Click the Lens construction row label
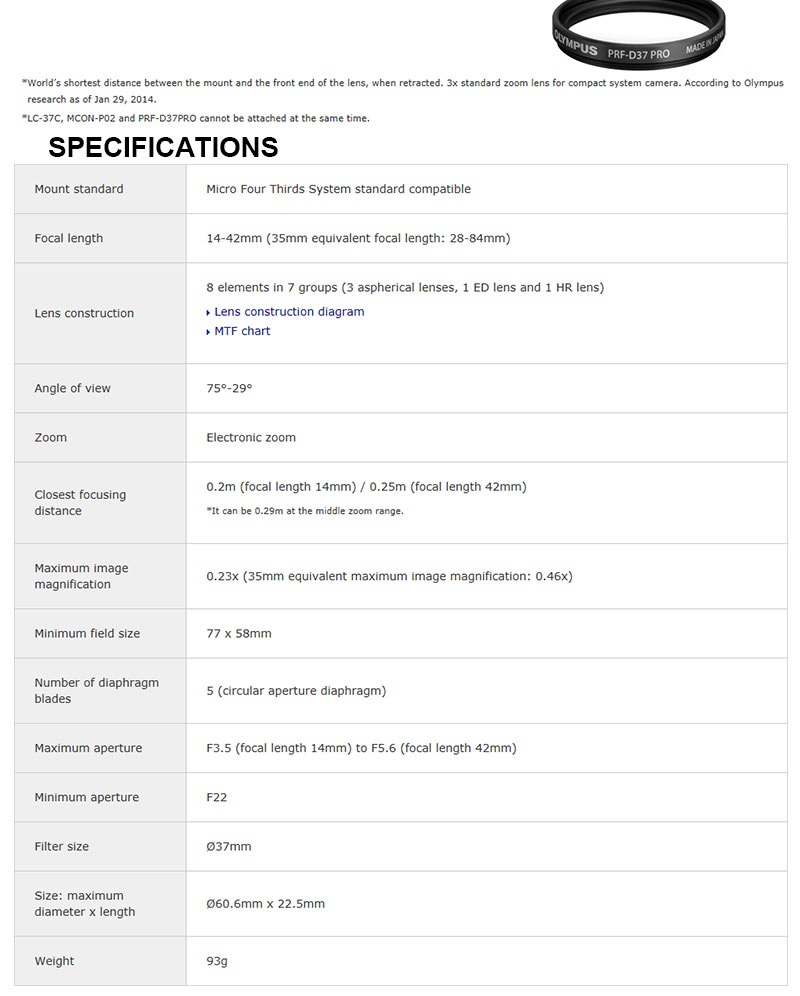The image size is (800, 996). [x=84, y=313]
